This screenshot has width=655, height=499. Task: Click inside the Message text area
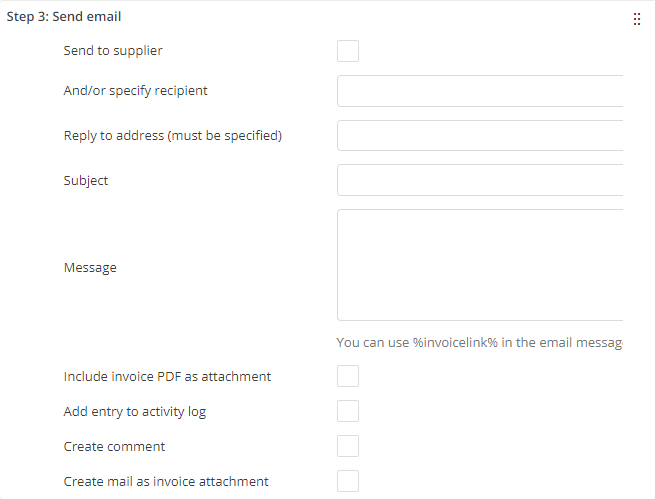pos(480,265)
